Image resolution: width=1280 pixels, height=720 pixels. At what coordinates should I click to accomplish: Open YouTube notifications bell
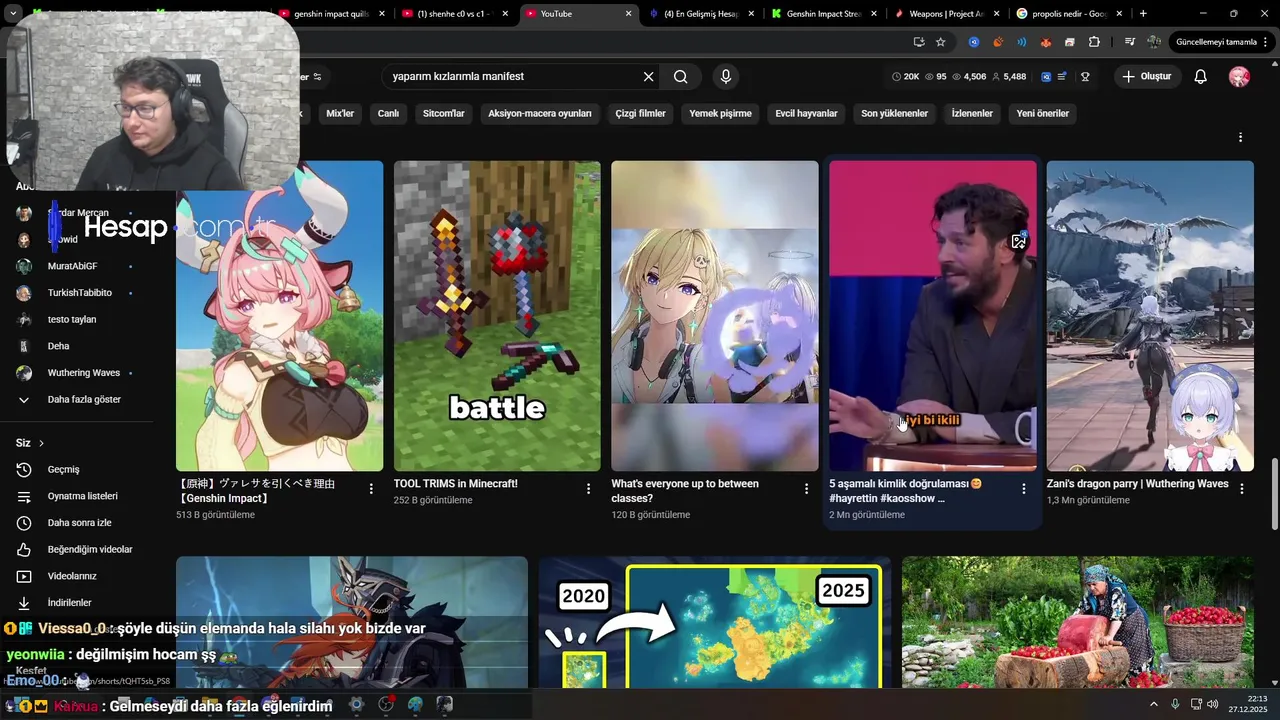point(1201,76)
